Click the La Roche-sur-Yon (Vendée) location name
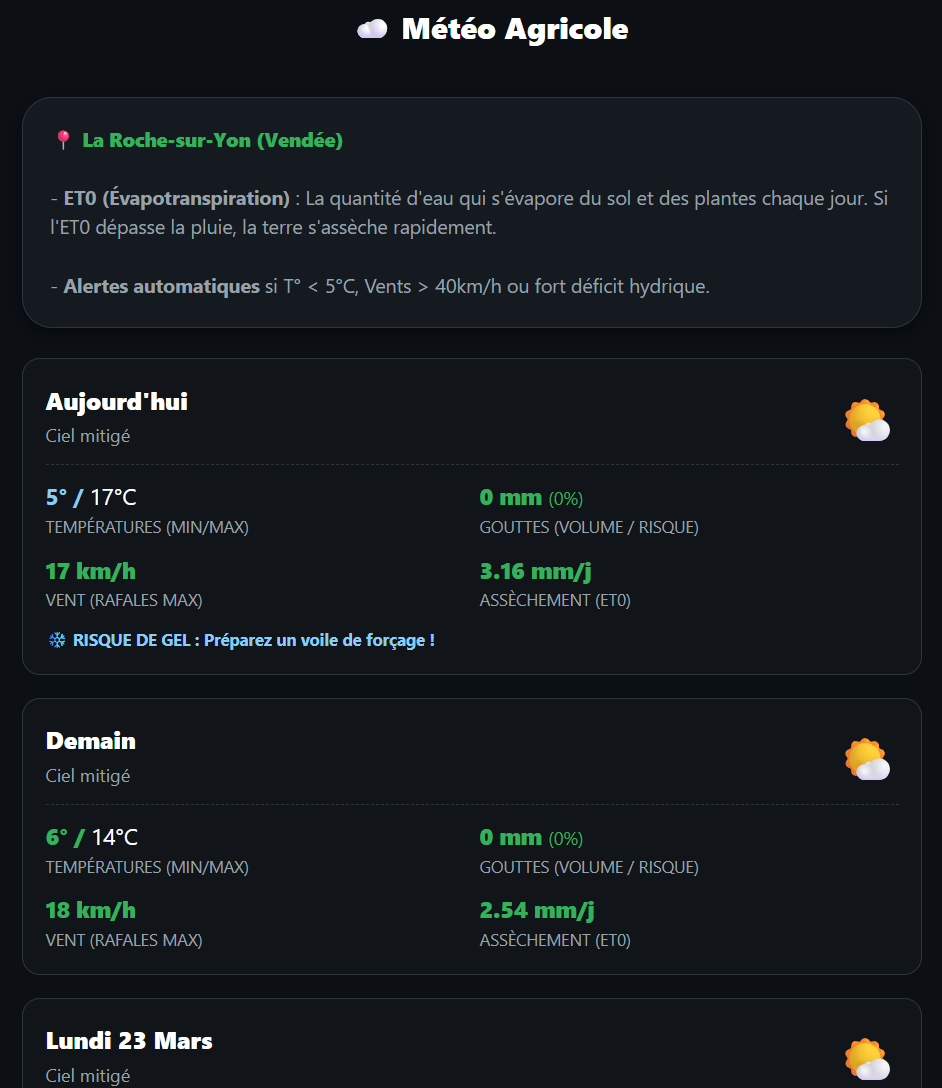Viewport: 942px width, 1088px height. (x=212, y=141)
